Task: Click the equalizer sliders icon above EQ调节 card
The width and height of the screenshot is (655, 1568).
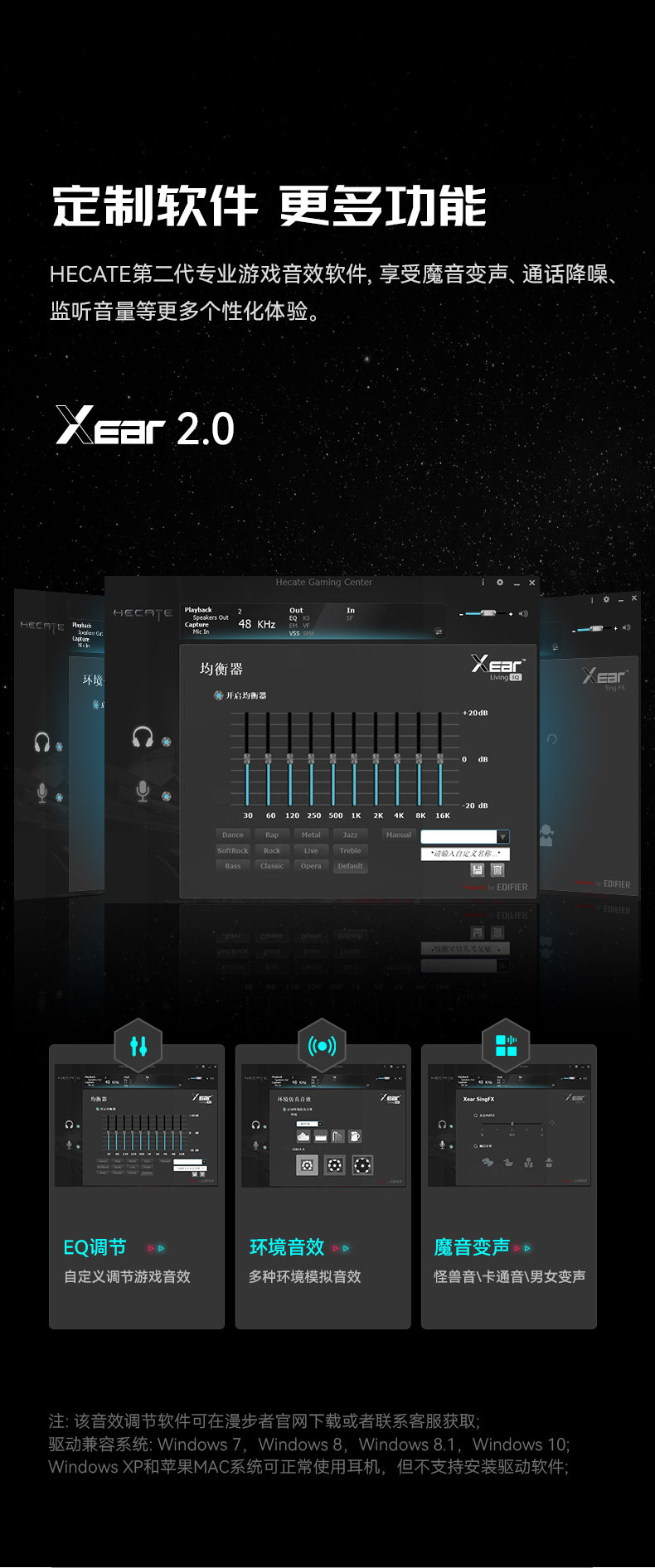Action: tap(138, 1047)
